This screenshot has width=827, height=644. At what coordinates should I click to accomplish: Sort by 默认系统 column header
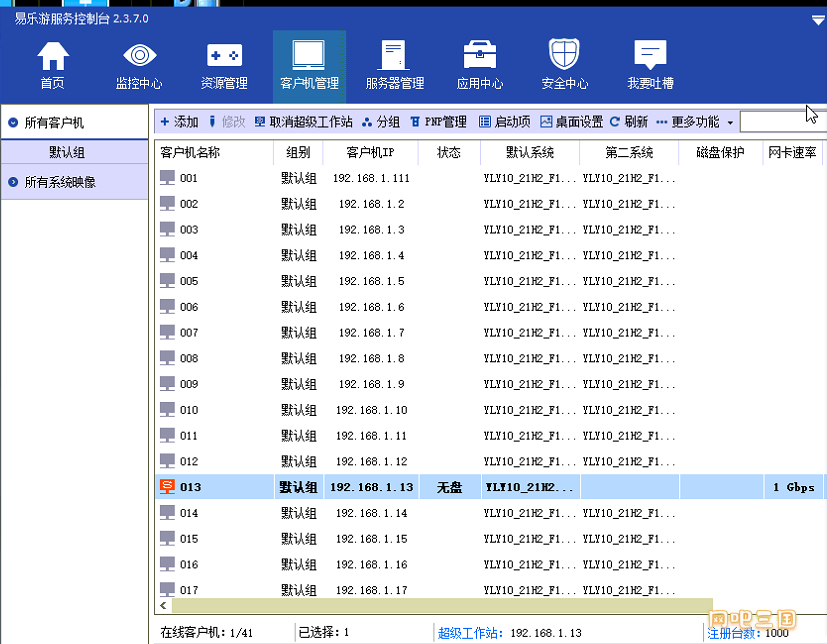point(530,152)
